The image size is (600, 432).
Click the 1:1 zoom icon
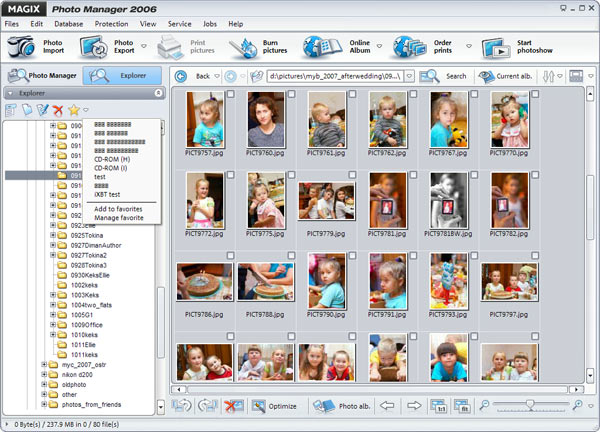(x=438, y=406)
